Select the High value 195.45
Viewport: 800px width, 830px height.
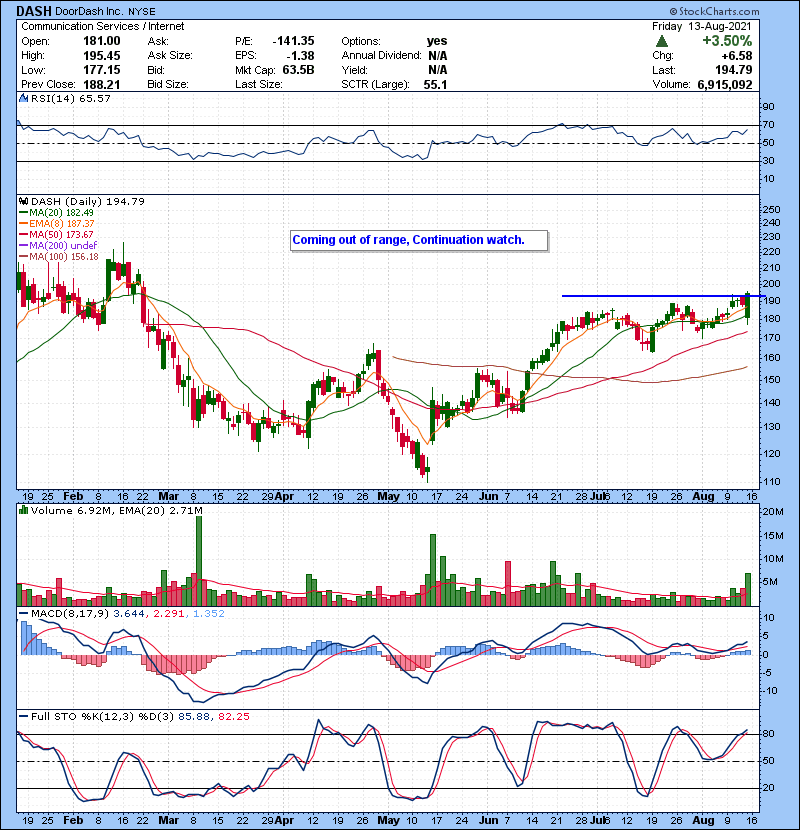pyautogui.click(x=102, y=56)
